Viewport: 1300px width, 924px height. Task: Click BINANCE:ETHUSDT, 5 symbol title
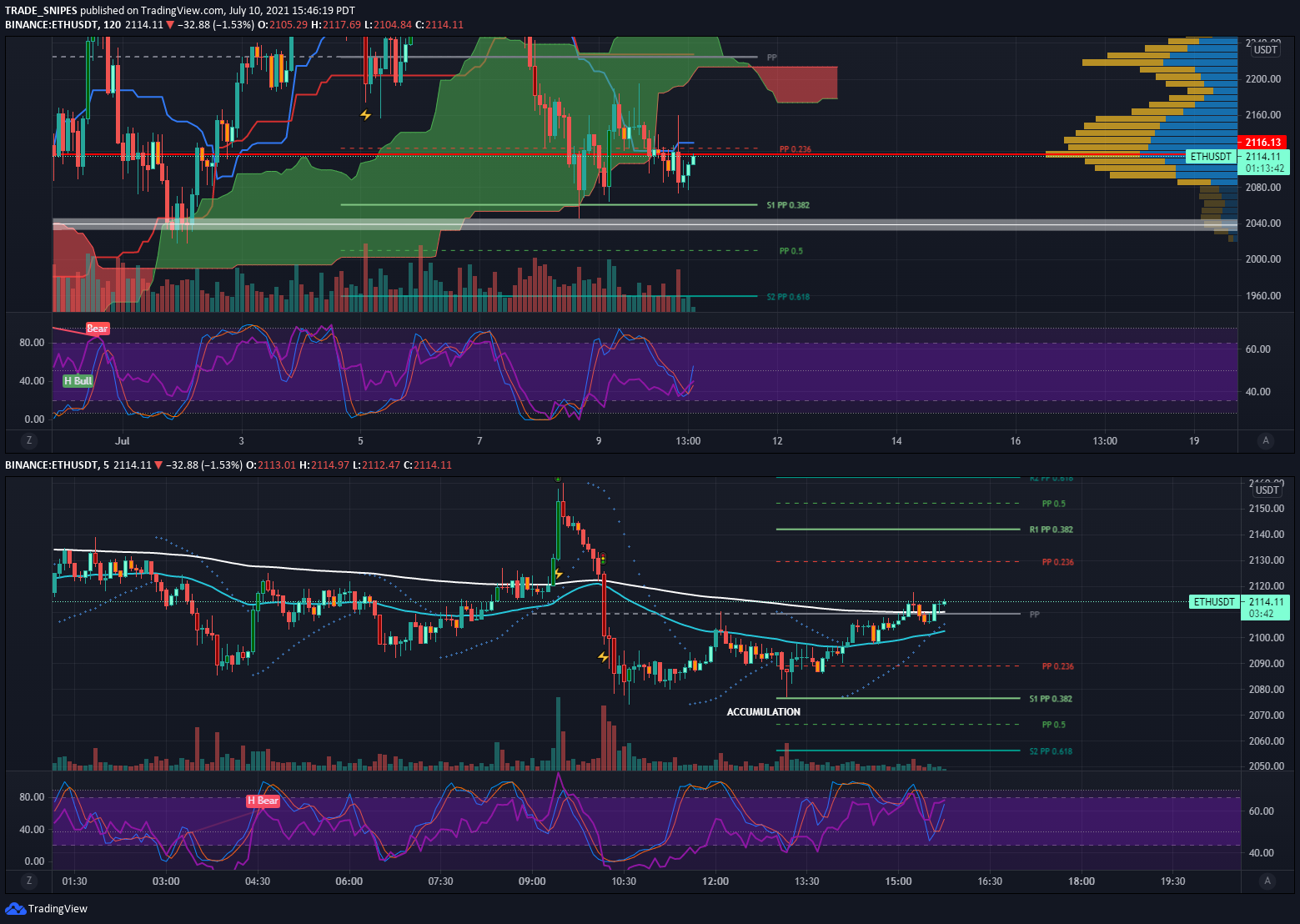pos(57,465)
